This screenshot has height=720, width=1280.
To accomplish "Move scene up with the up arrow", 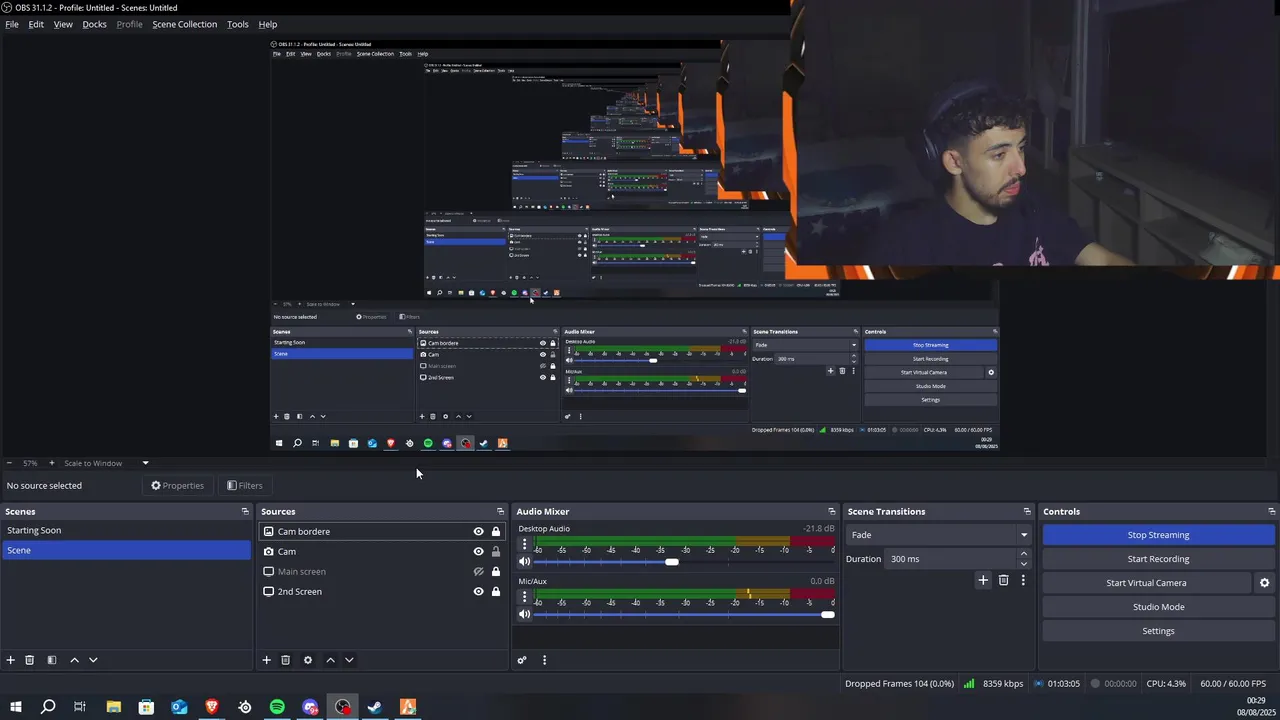I will 74,660.
